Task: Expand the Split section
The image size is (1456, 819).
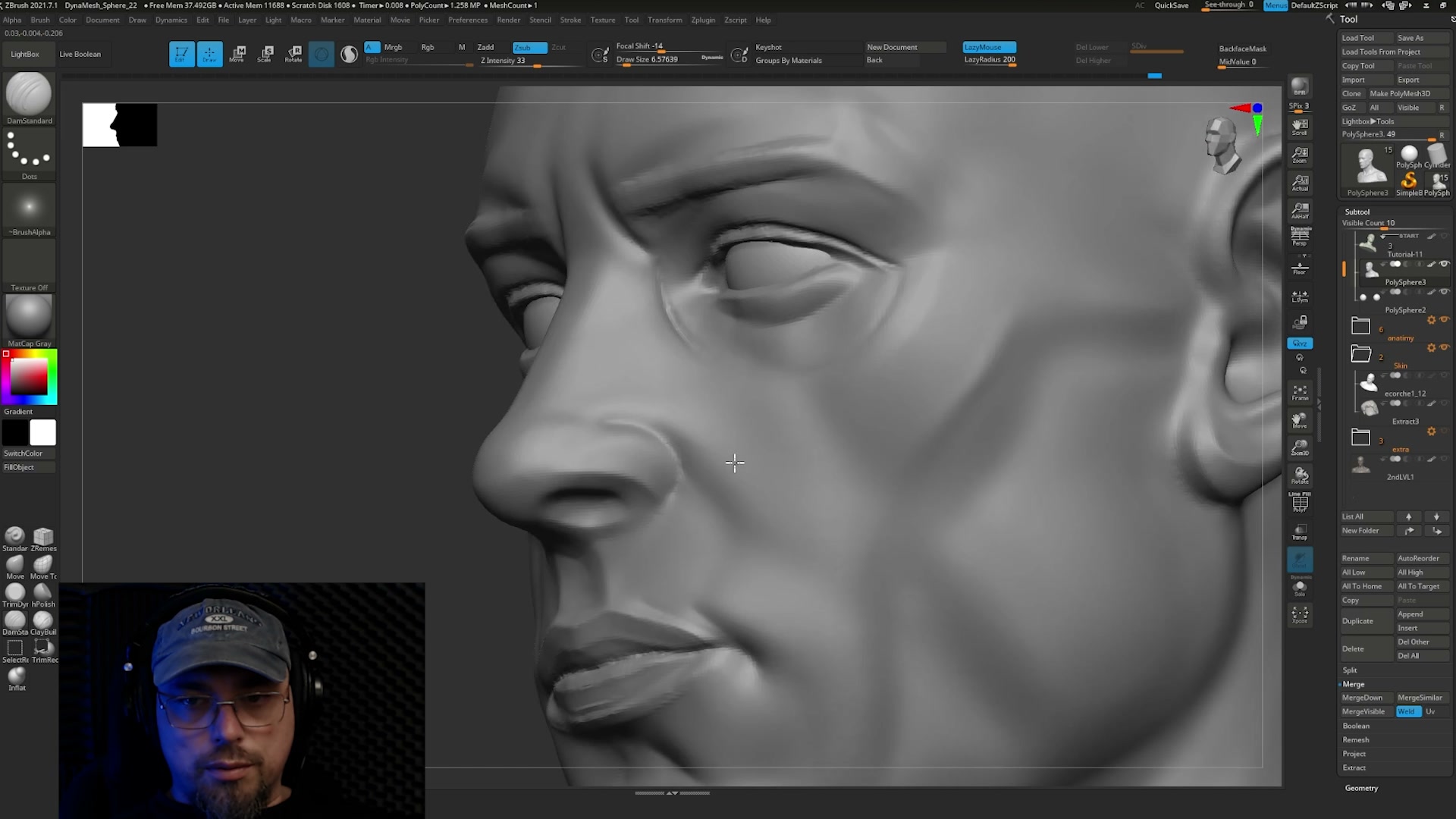Action: [x=1350, y=670]
